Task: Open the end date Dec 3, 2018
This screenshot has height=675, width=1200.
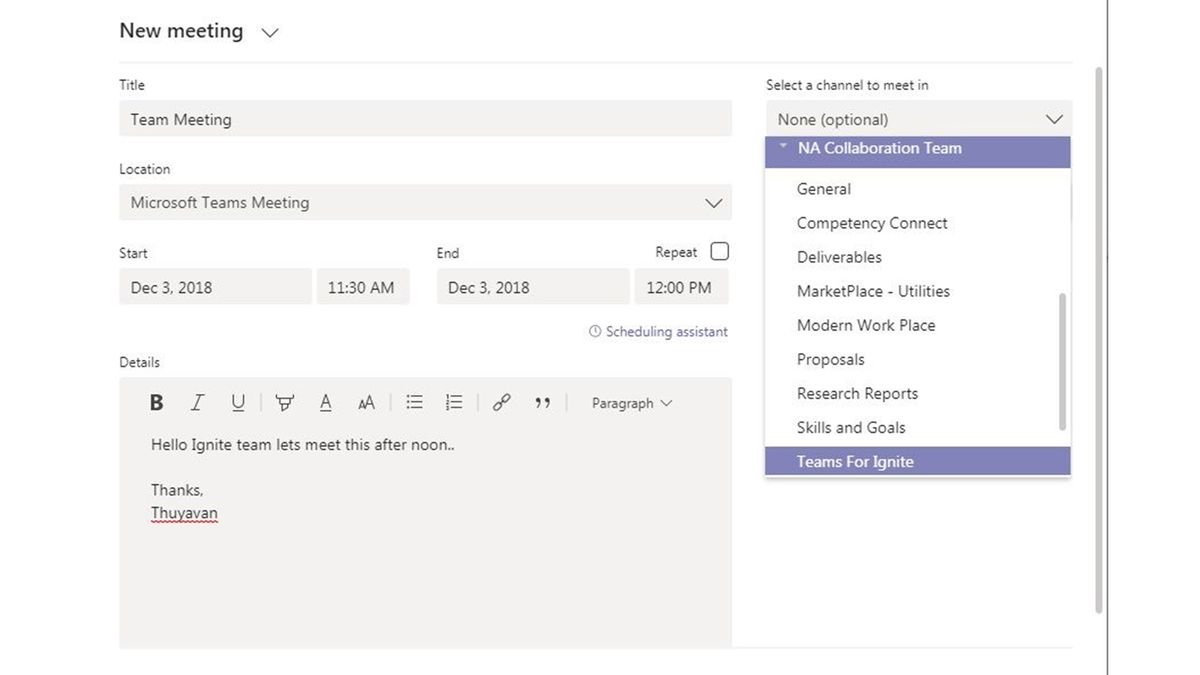Action: pos(533,287)
